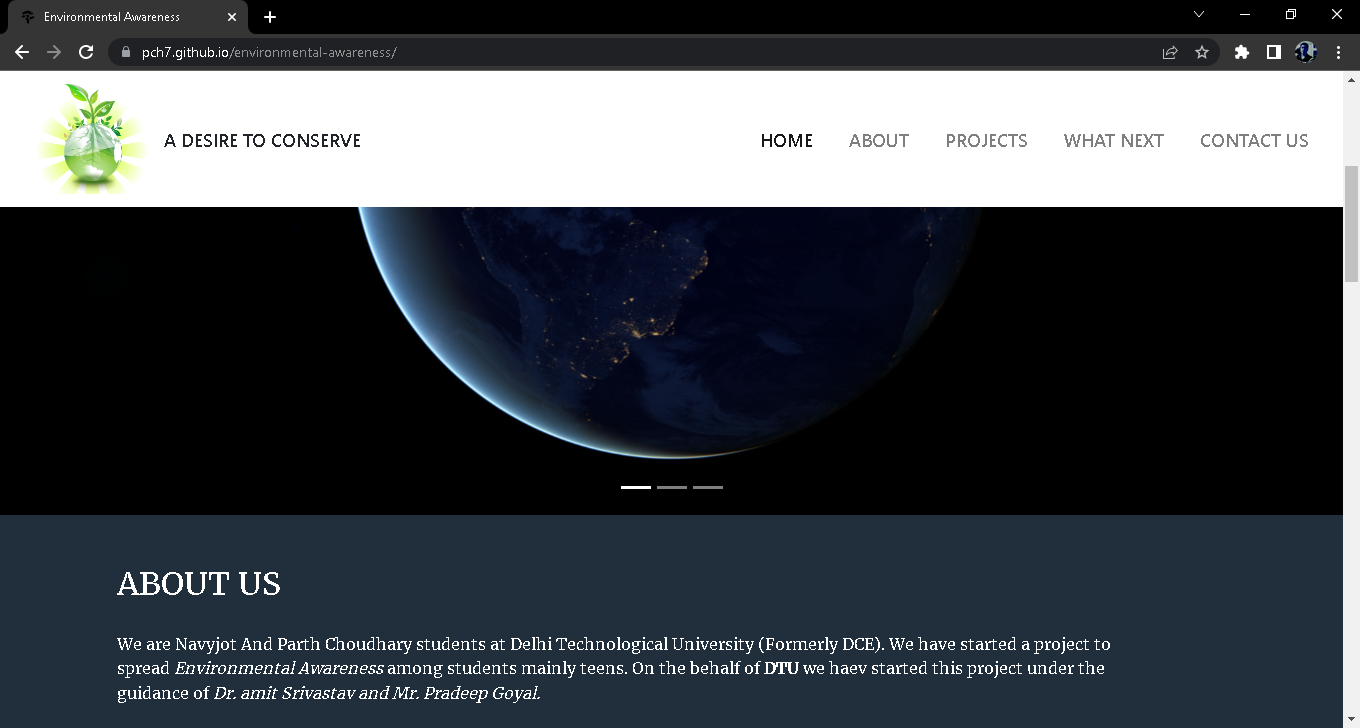The width and height of the screenshot is (1360, 728).
Task: Close the Environmental Awareness tab
Action: [232, 17]
